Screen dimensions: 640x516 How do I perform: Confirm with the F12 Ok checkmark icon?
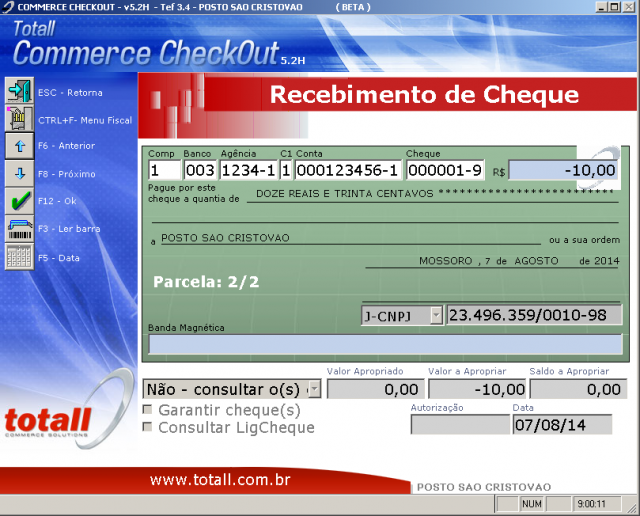point(19,201)
